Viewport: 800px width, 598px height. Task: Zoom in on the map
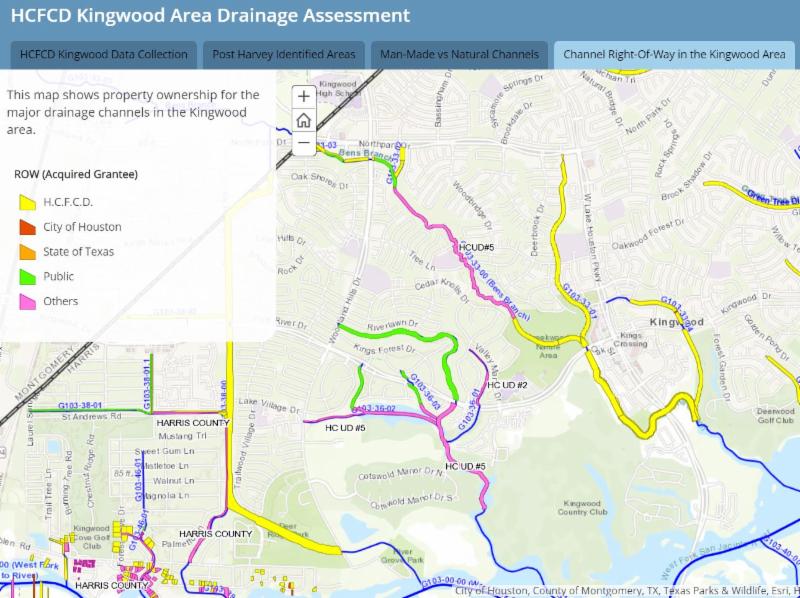304,96
